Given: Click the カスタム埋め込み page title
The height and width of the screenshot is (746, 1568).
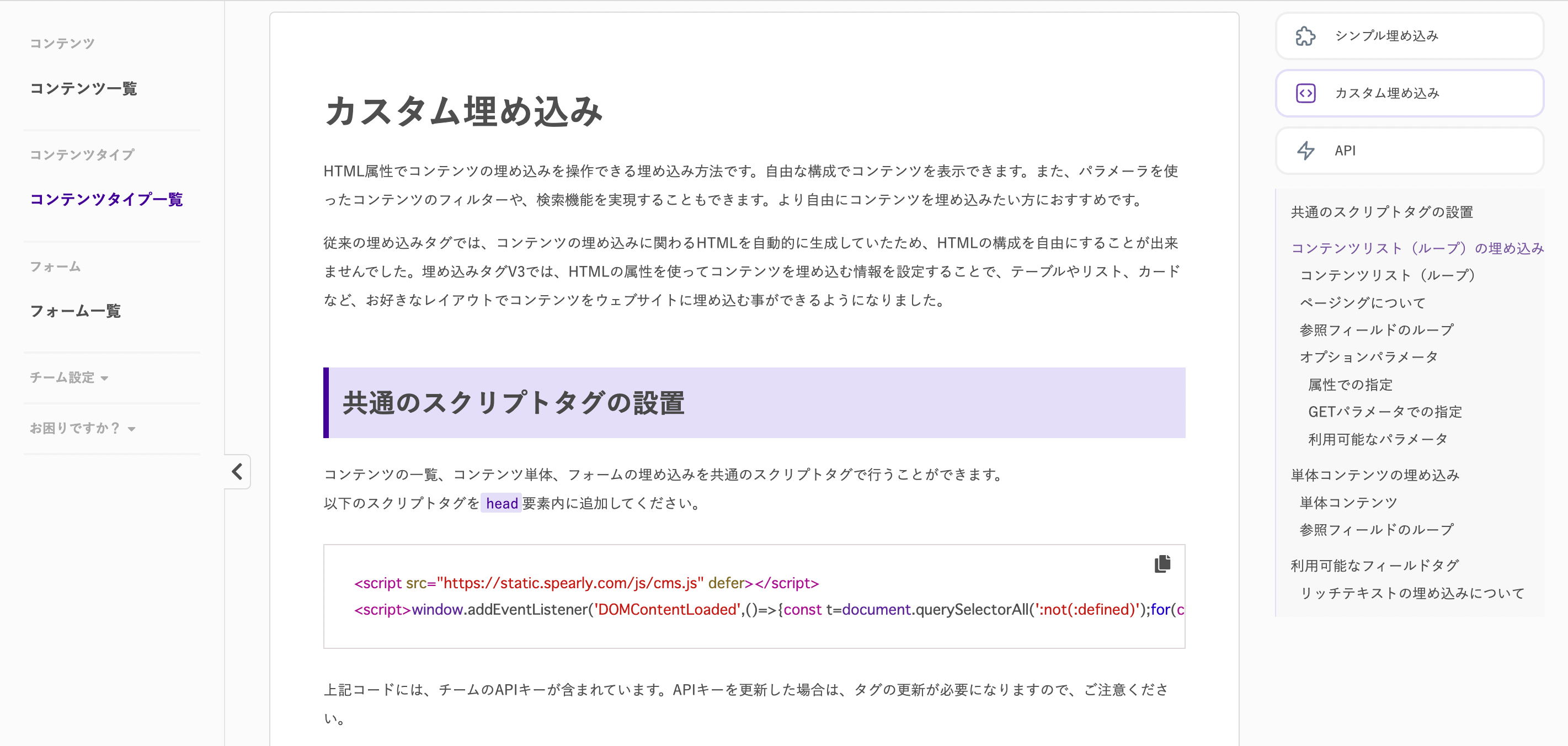Looking at the screenshot, I should click(x=464, y=111).
